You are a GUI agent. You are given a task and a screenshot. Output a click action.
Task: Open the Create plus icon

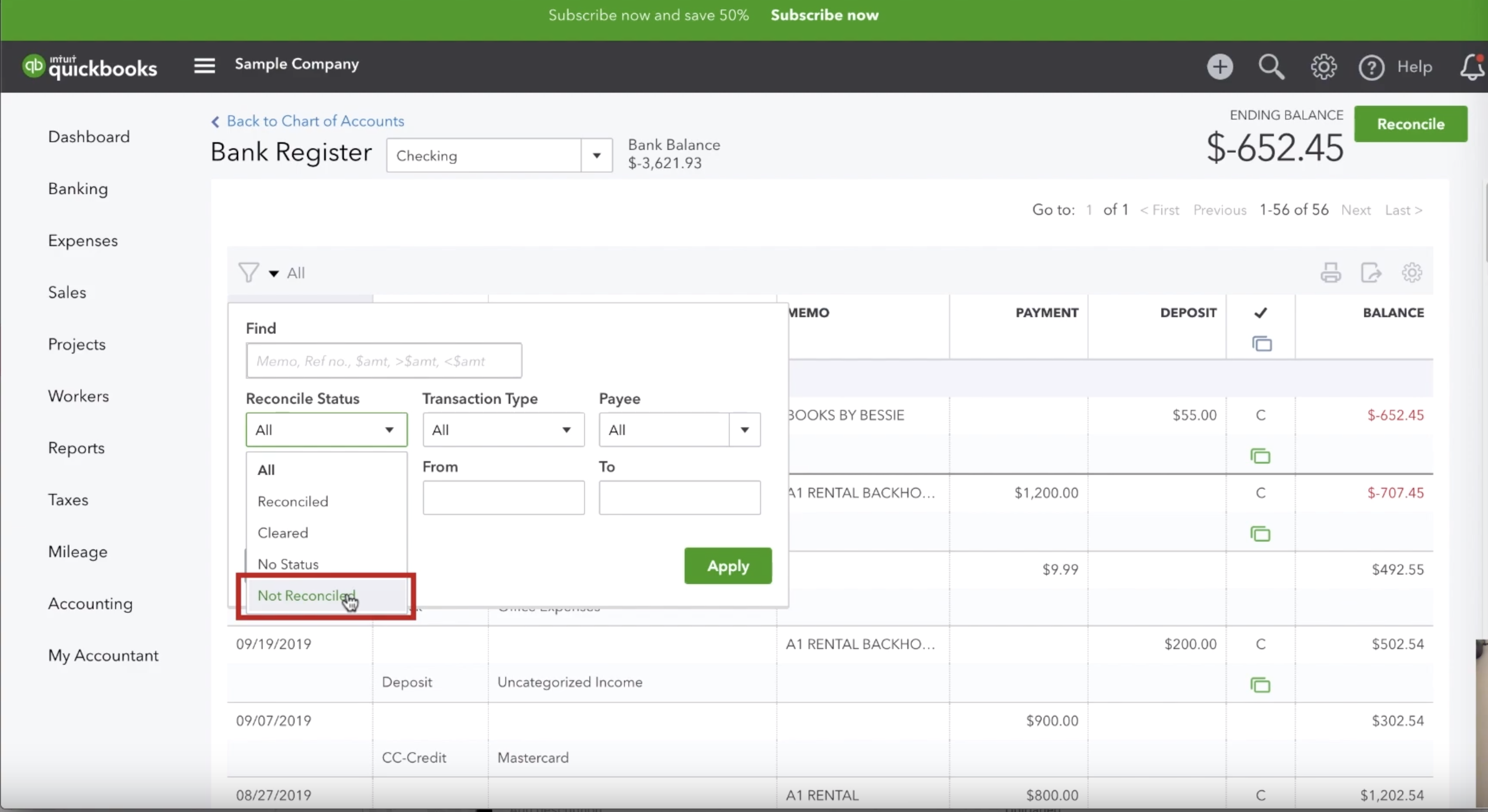pyautogui.click(x=1219, y=67)
